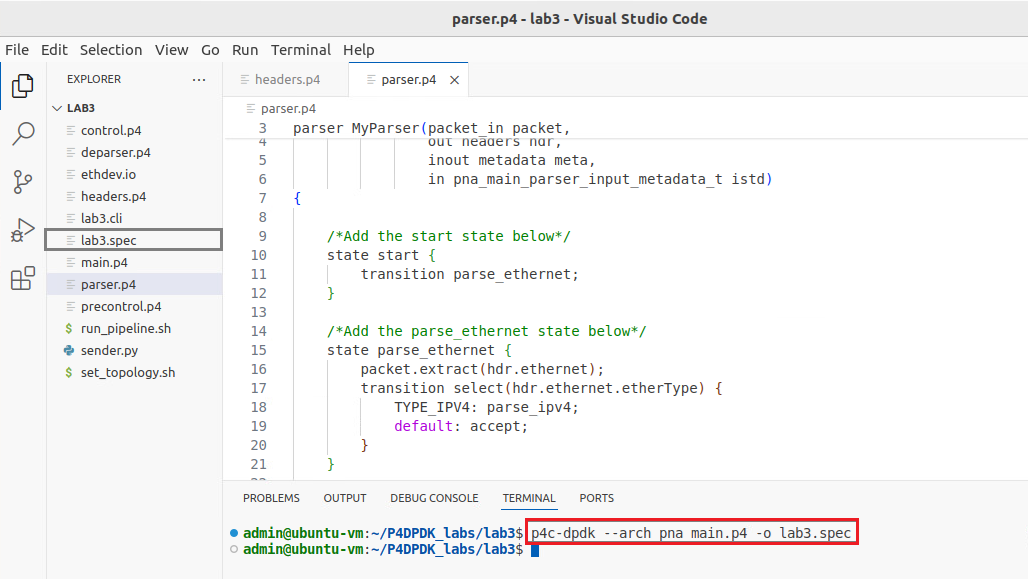
Task: Open the sender.py Python file
Action: coord(109,350)
